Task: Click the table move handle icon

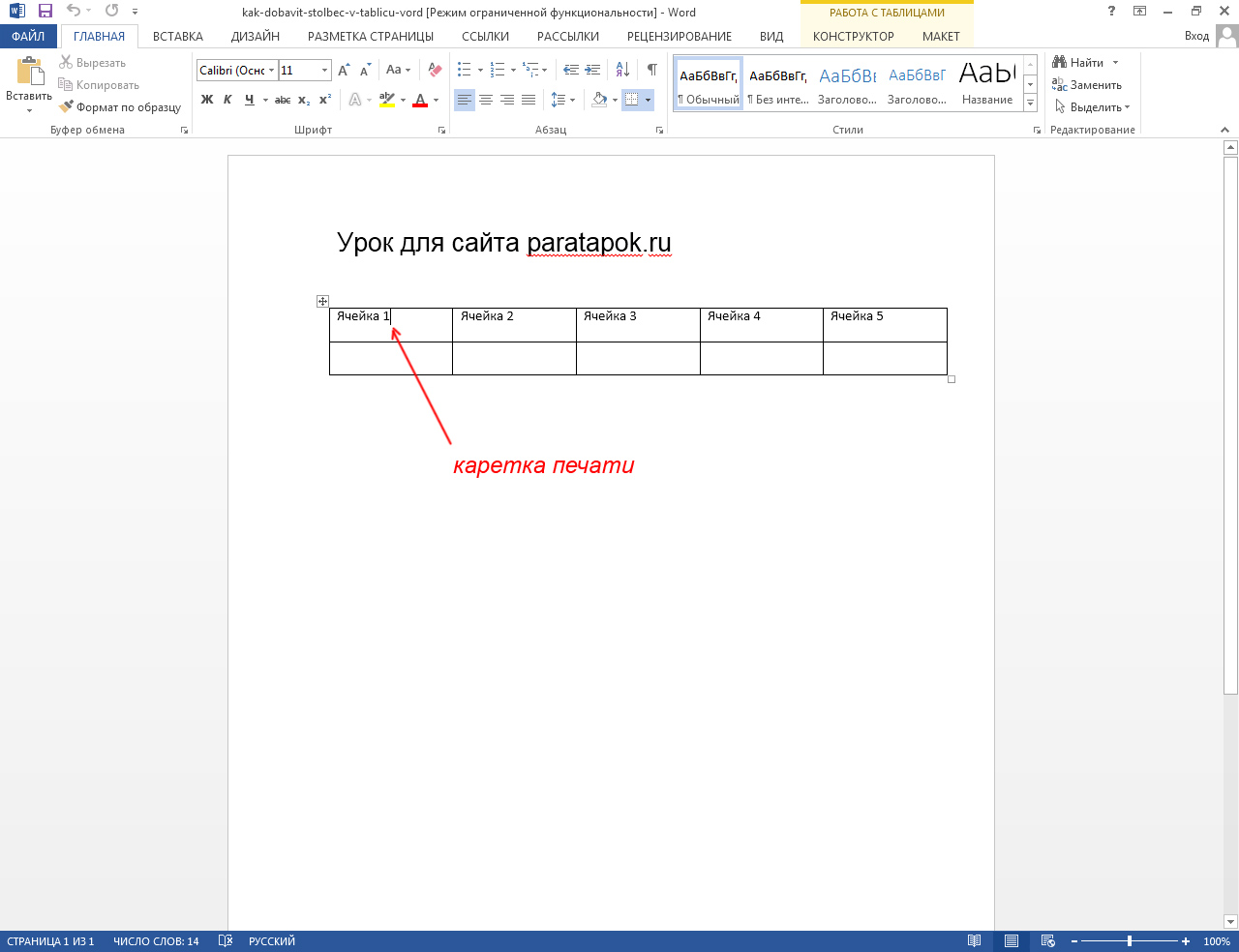Action: (x=323, y=302)
